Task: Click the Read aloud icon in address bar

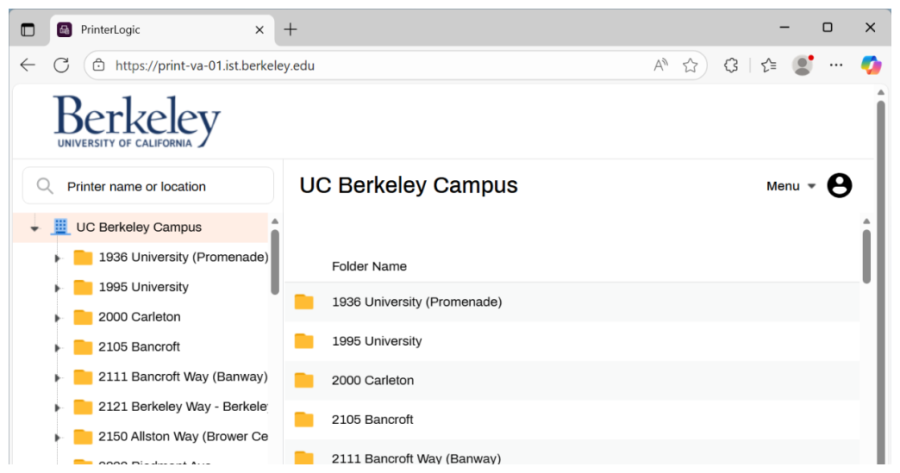Action: click(x=660, y=65)
